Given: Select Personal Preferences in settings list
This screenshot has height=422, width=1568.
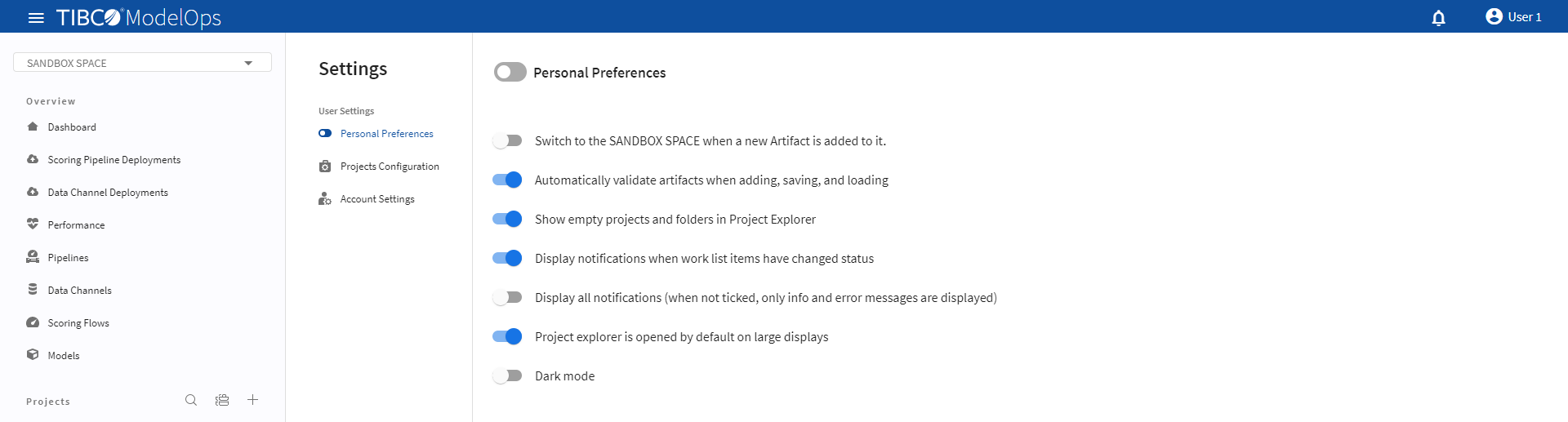Looking at the screenshot, I should pyautogui.click(x=386, y=134).
